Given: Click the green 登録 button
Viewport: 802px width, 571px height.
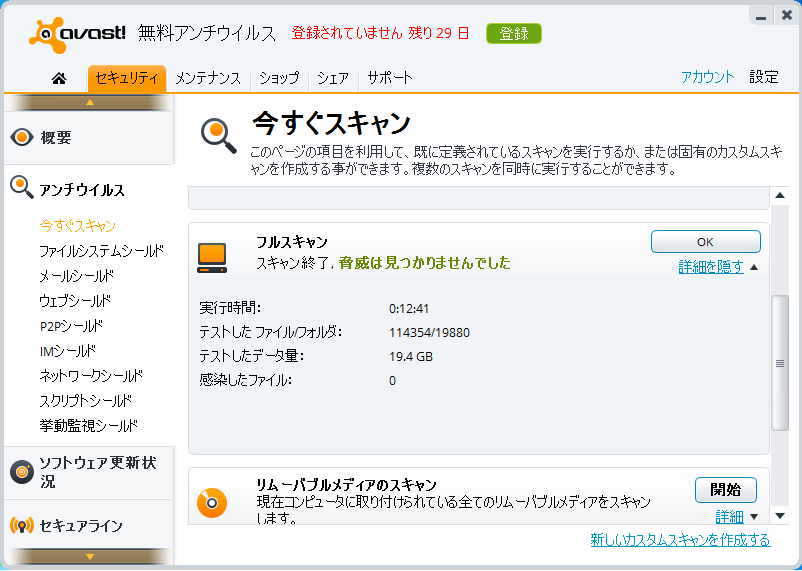Looking at the screenshot, I should click(514, 34).
